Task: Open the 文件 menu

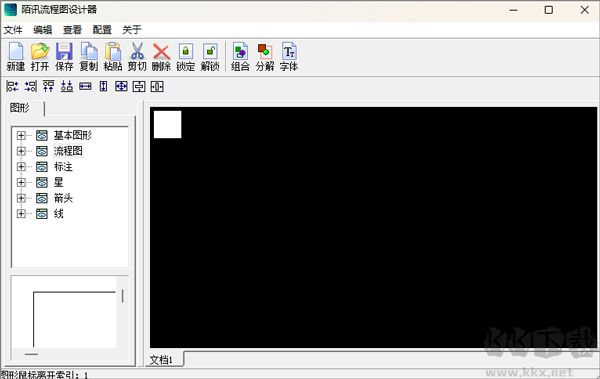Action: point(13,29)
